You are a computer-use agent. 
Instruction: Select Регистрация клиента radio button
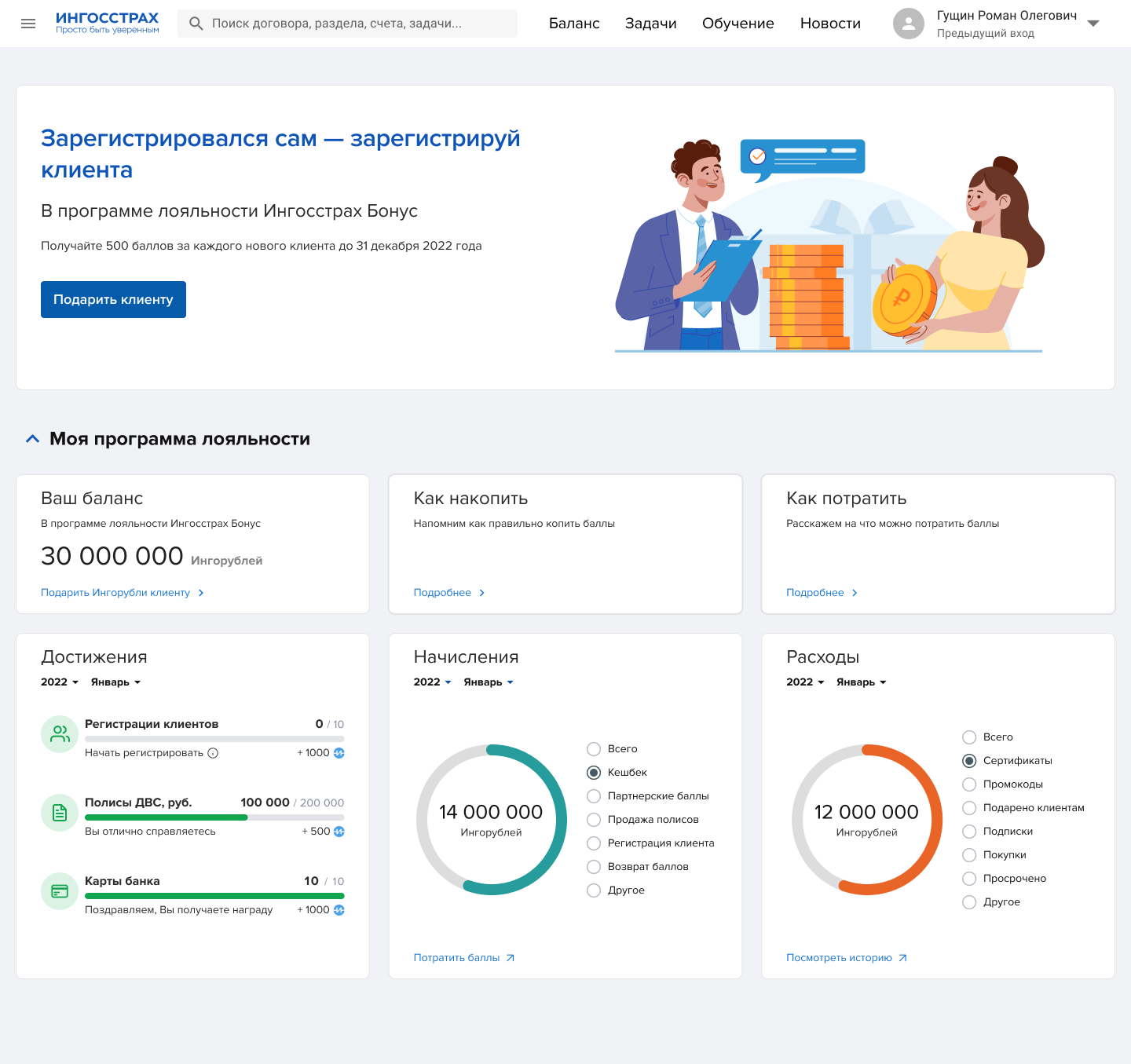(x=594, y=843)
